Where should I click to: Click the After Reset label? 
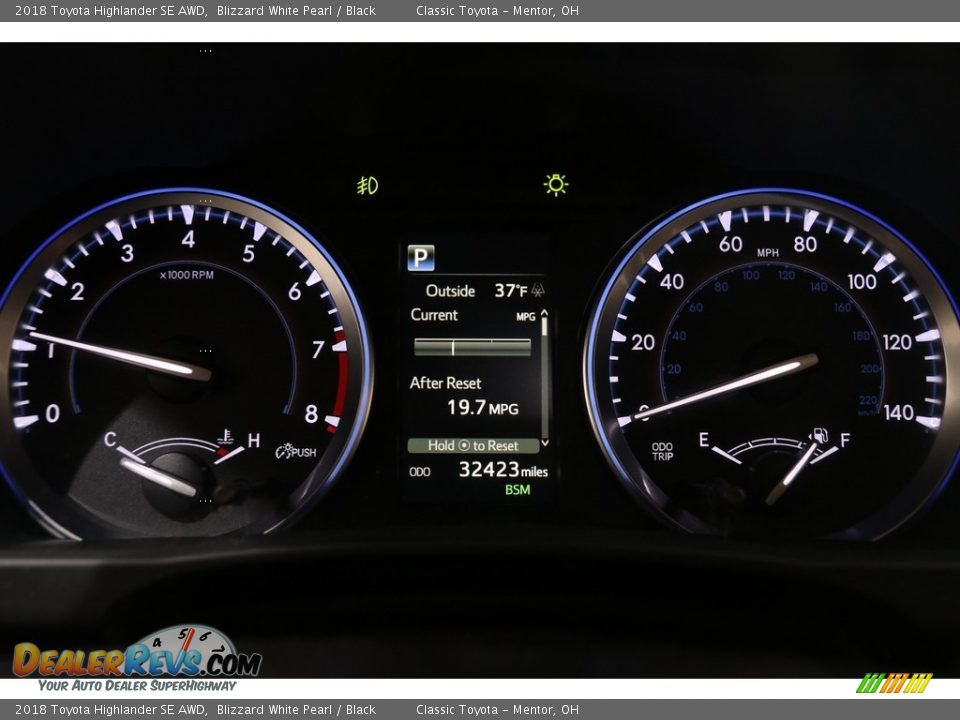pyautogui.click(x=445, y=383)
